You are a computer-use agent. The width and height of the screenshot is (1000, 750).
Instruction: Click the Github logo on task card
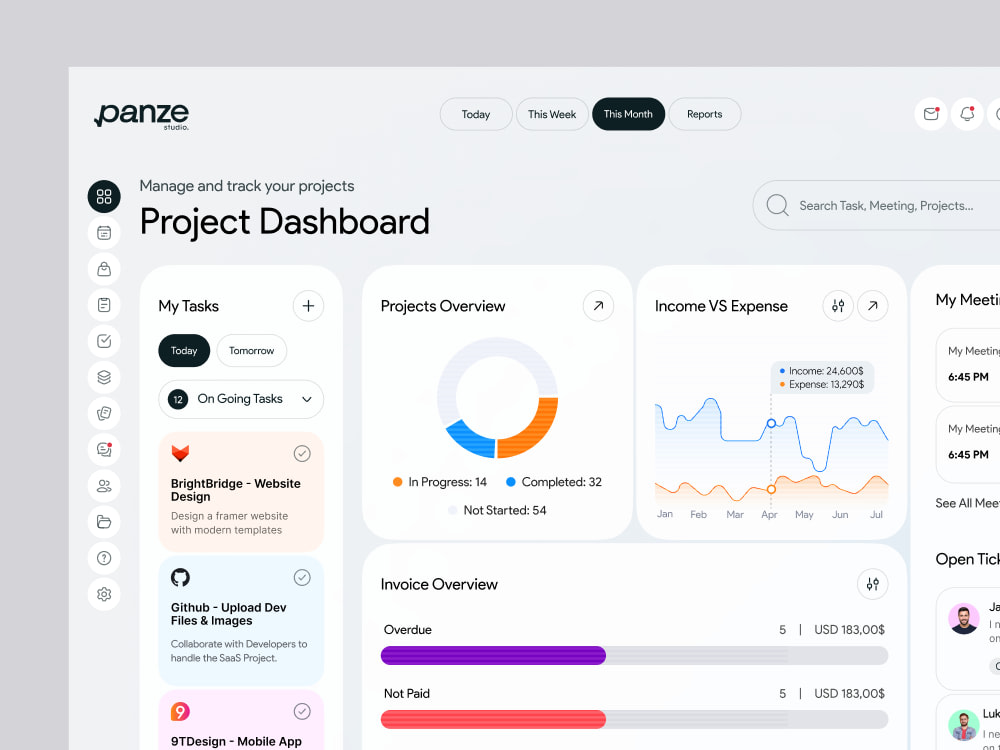180,578
